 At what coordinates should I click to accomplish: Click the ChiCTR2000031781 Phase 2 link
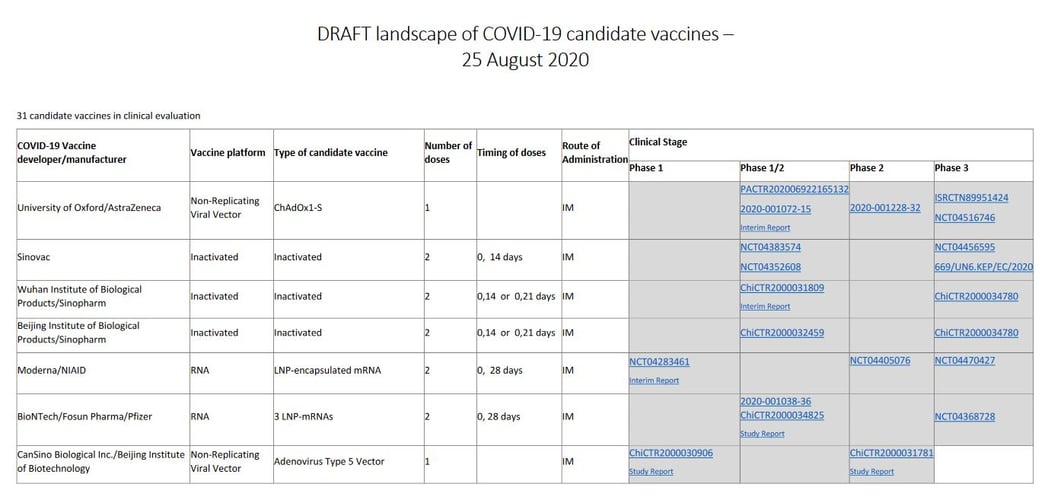tap(891, 453)
